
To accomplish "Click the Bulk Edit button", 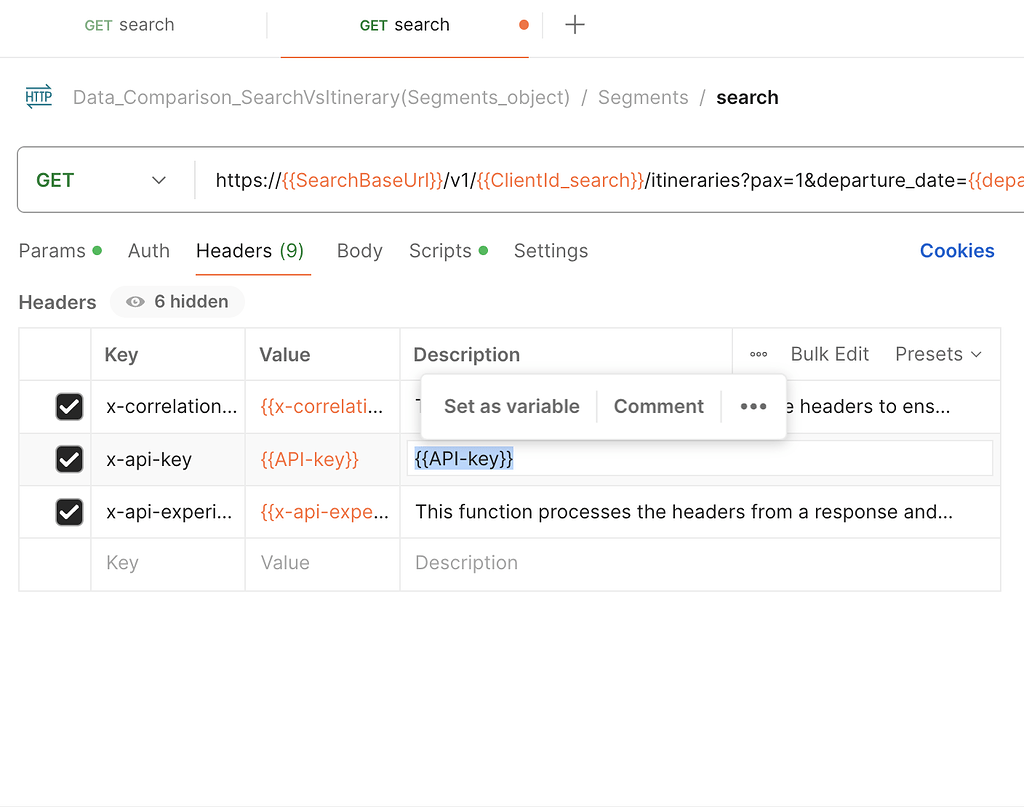I will click(x=830, y=353).
